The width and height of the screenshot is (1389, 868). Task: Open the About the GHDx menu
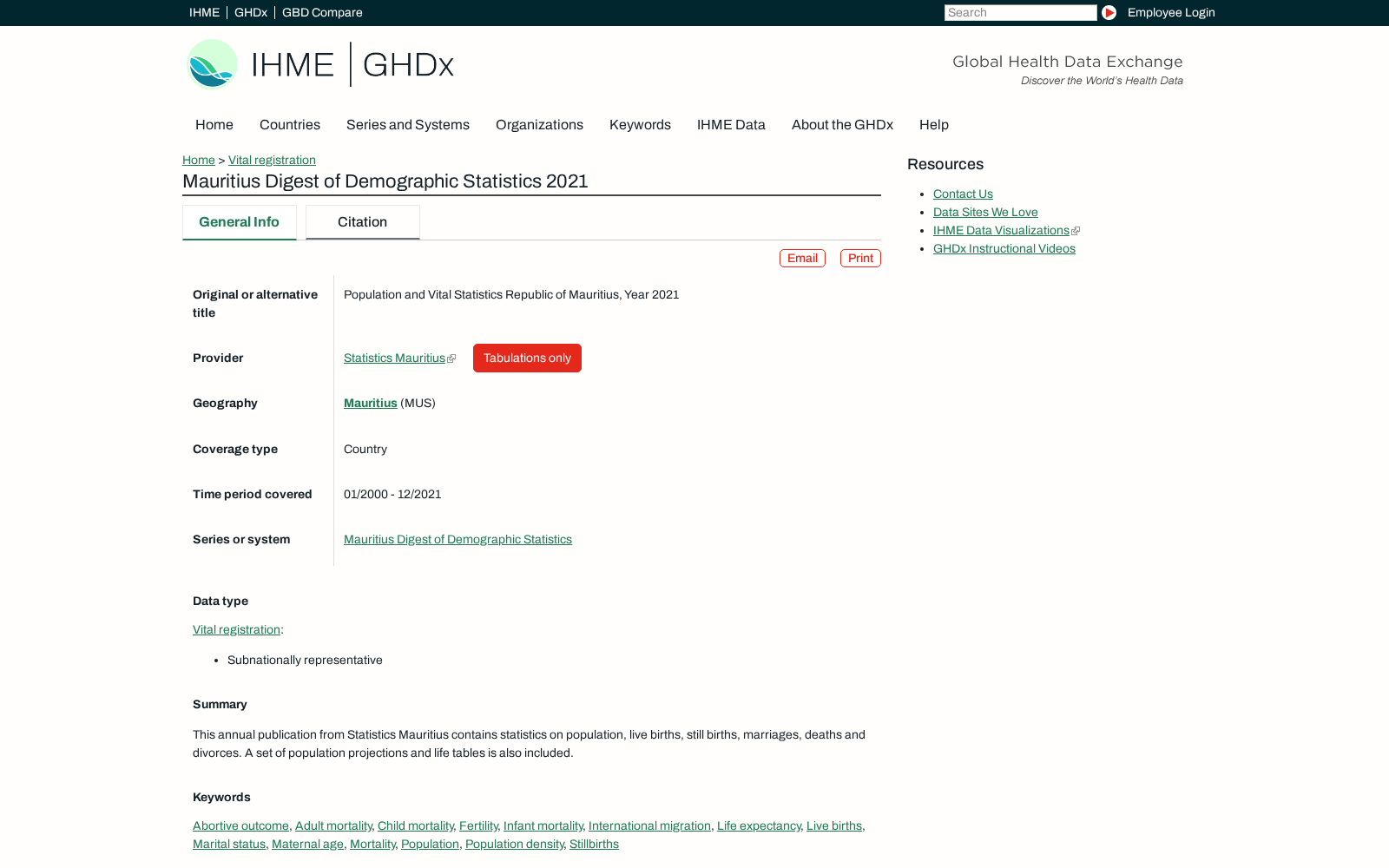coord(842,125)
